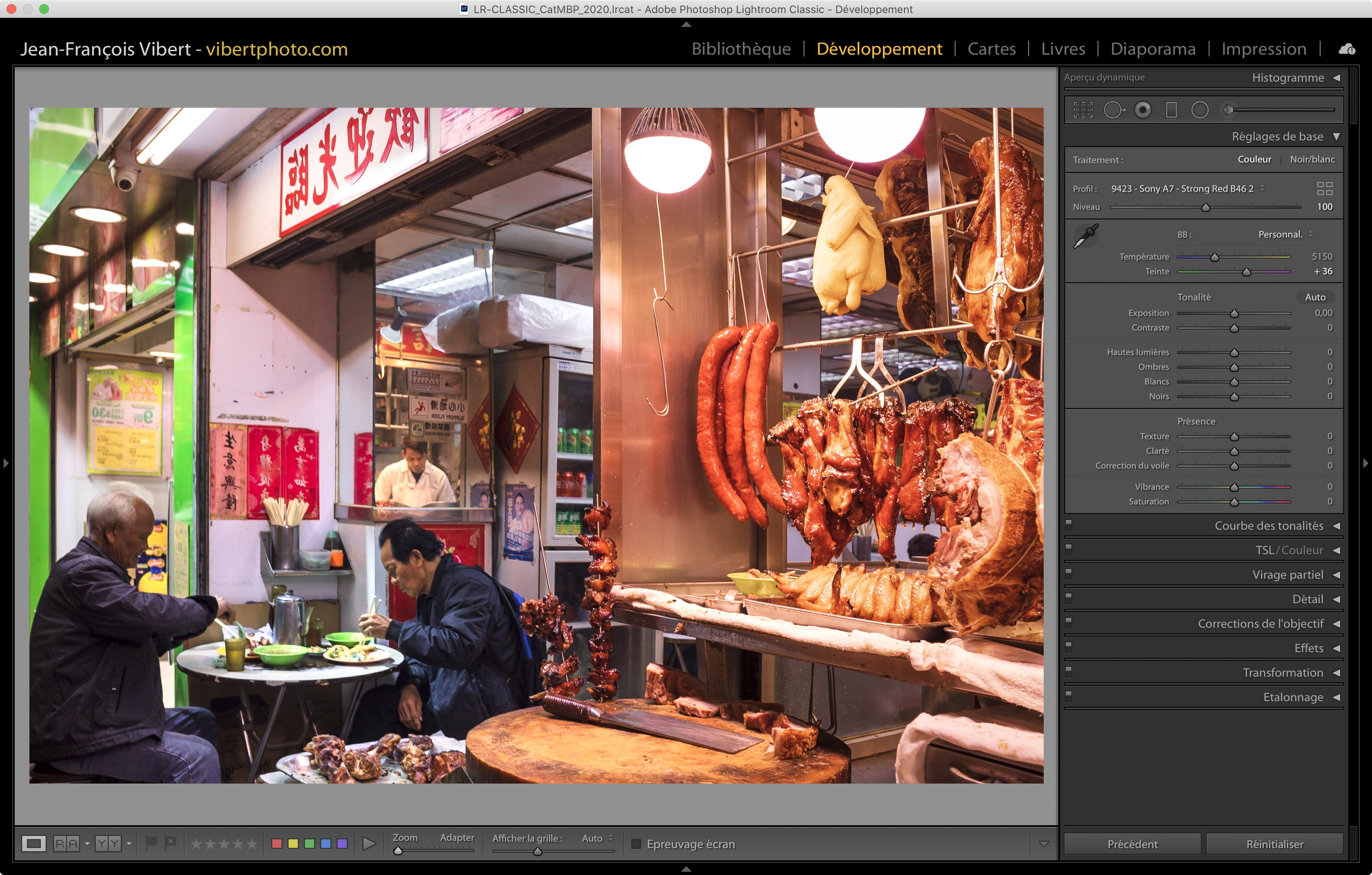
Task: Select the Spot removal tool
Action: click(x=1114, y=110)
